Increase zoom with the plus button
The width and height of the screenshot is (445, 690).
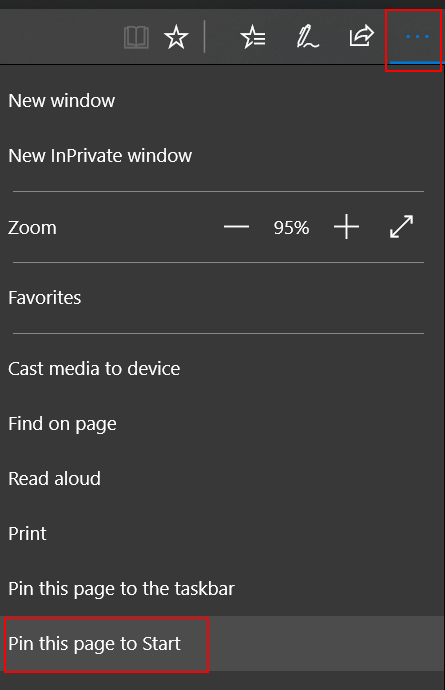346,227
